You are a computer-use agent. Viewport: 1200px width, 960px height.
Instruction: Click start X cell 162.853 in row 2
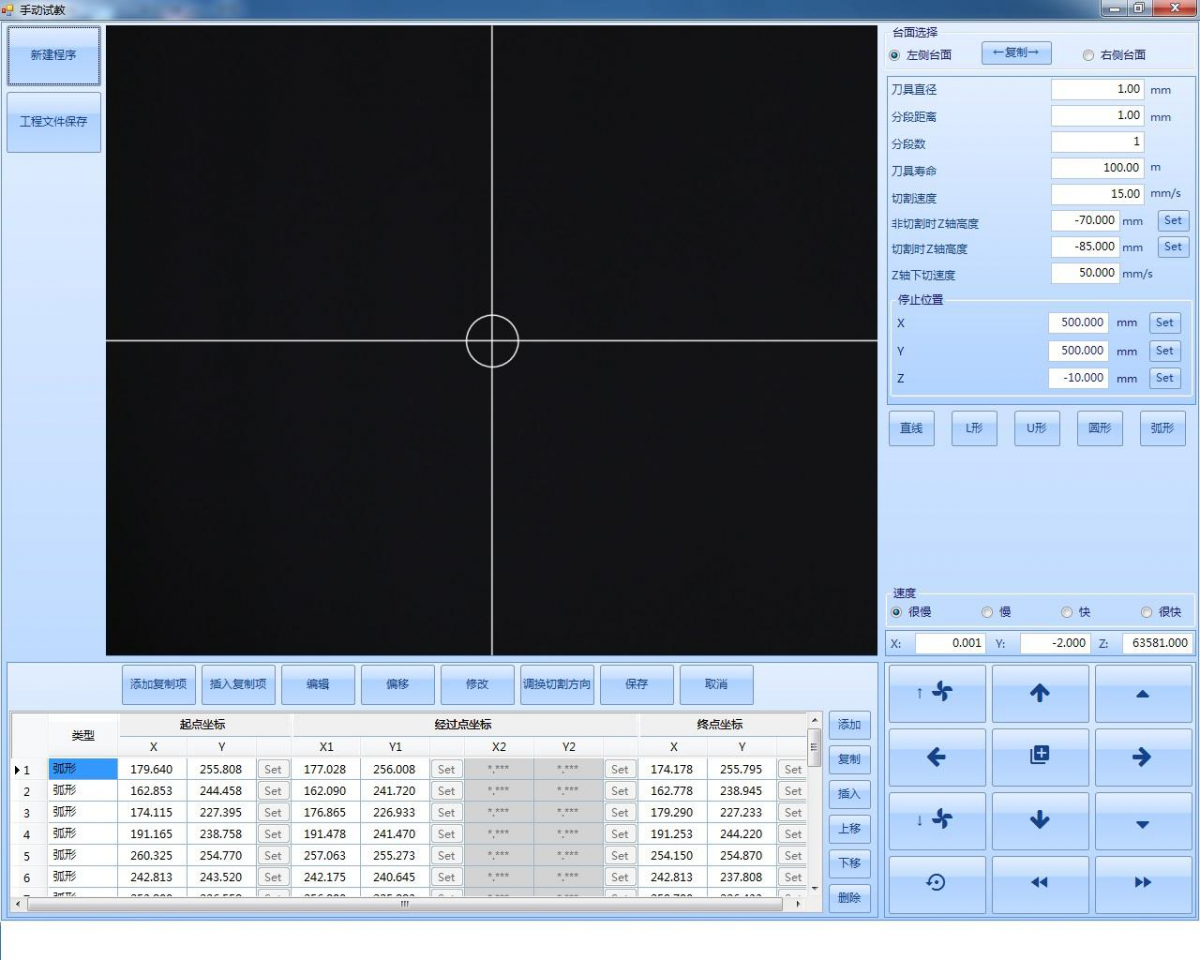click(153, 791)
